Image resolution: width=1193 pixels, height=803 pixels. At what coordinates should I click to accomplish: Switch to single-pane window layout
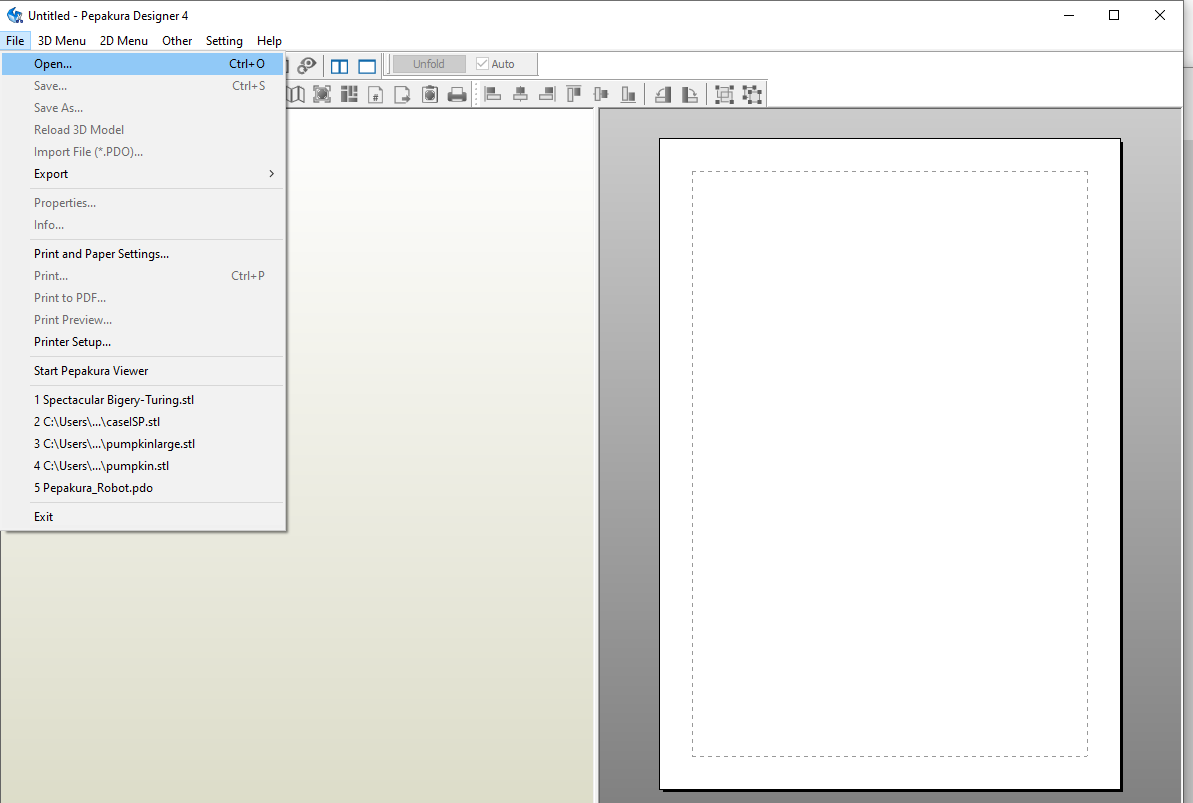[367, 66]
